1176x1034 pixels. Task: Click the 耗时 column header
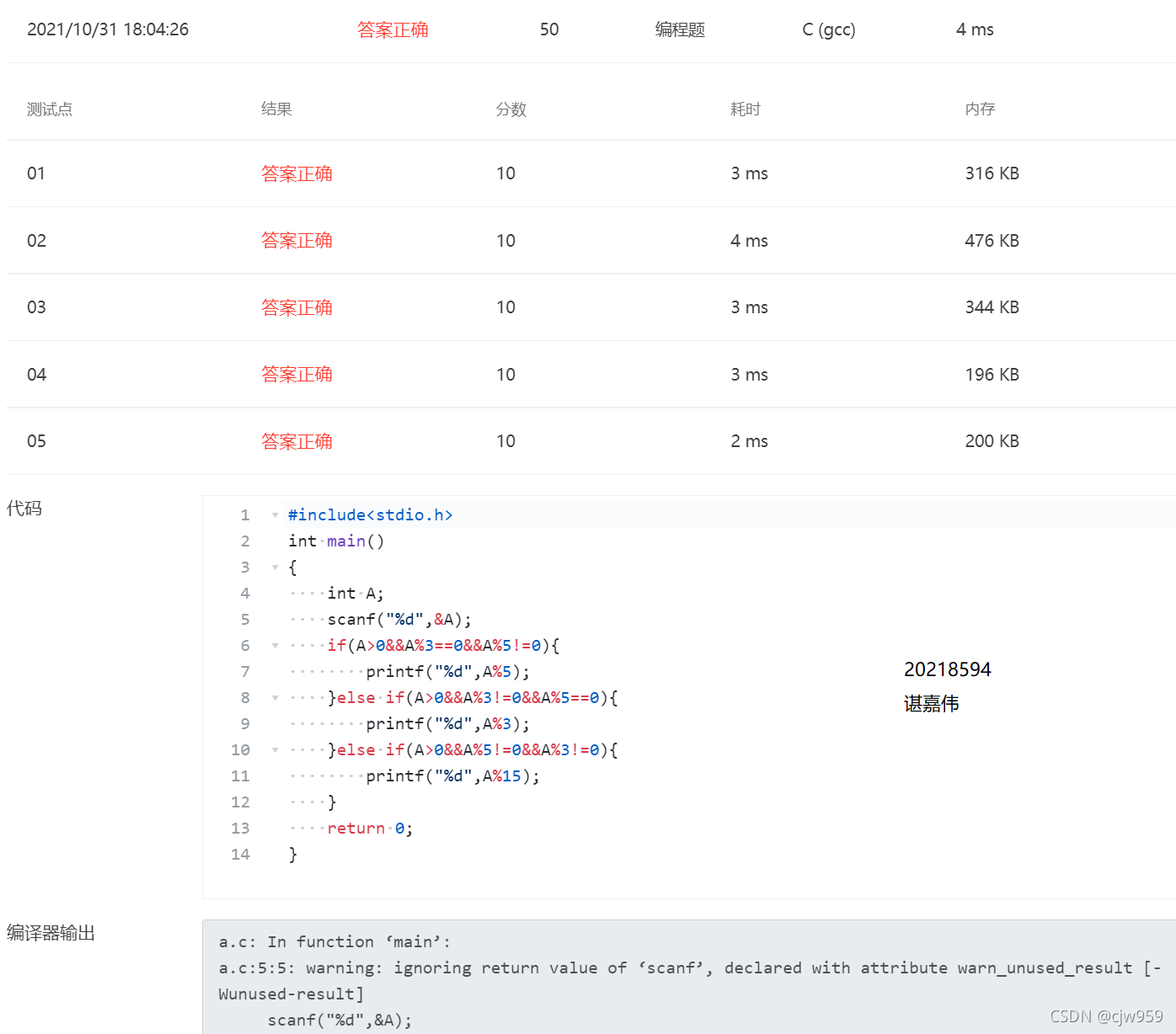pyautogui.click(x=746, y=109)
